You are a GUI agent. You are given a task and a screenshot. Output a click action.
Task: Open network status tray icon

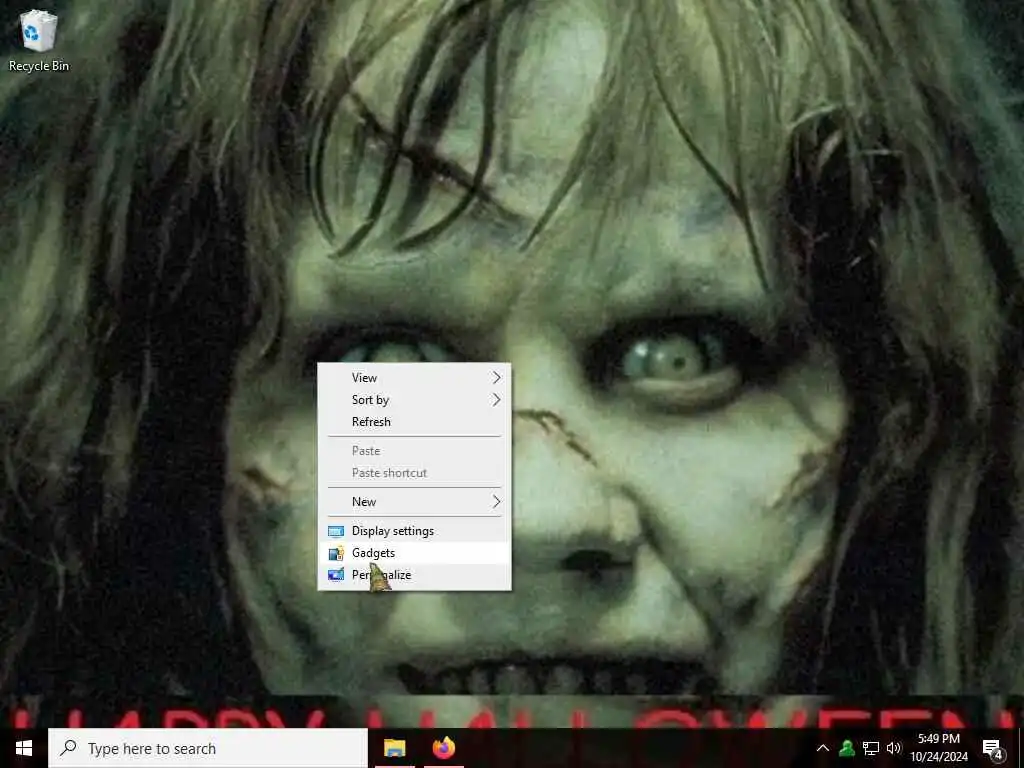click(x=871, y=748)
